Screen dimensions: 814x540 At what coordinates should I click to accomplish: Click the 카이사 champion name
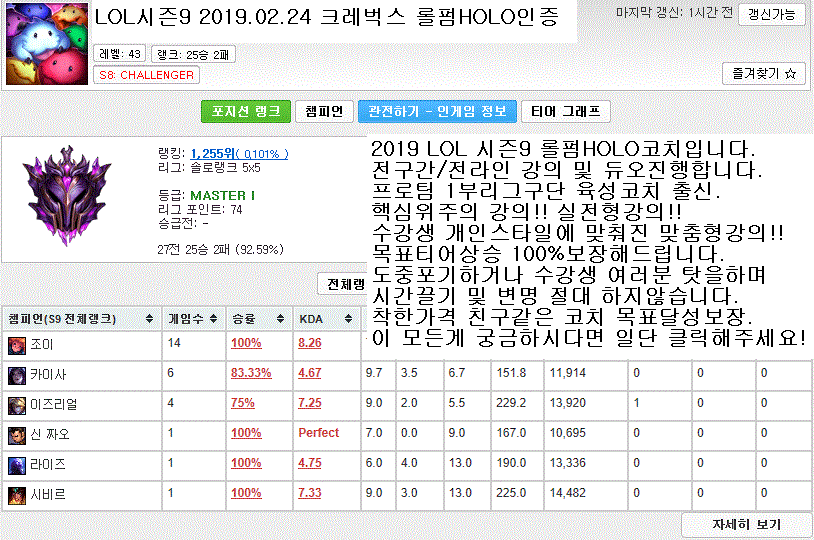[48, 375]
